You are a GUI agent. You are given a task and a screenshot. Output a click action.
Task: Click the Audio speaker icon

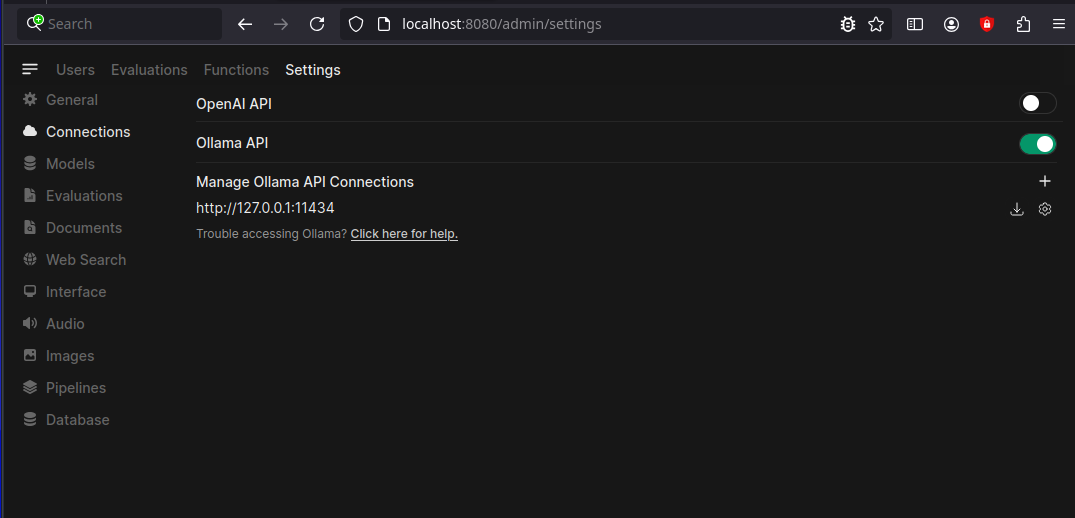[29, 323]
